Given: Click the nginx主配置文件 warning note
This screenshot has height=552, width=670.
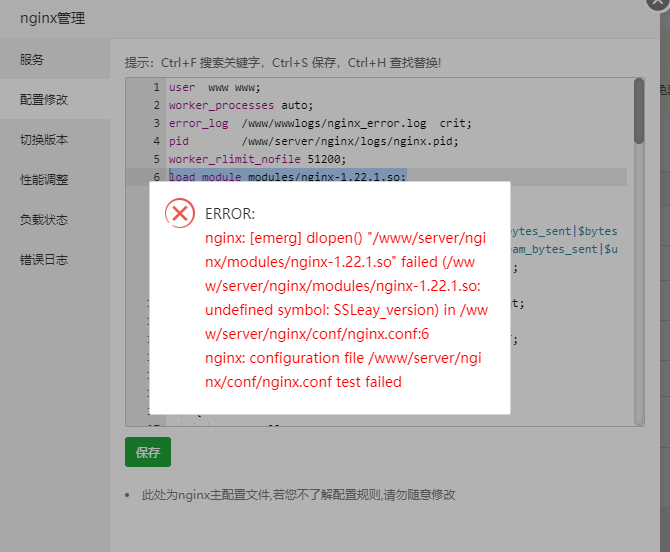Looking at the screenshot, I should click(x=298, y=495).
